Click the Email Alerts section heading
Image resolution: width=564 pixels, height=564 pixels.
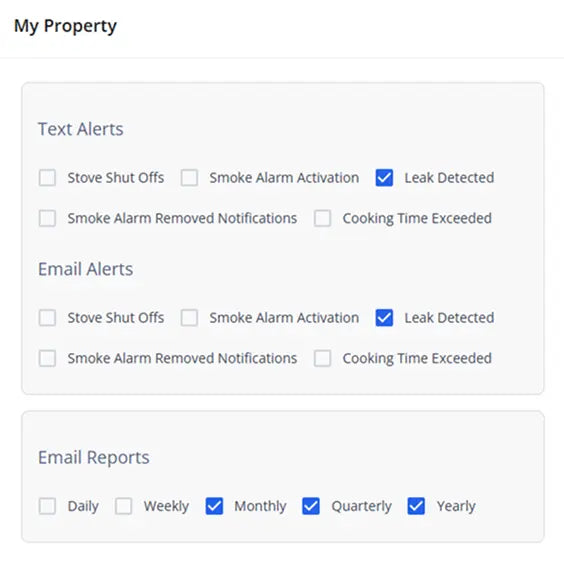pyautogui.click(x=86, y=269)
